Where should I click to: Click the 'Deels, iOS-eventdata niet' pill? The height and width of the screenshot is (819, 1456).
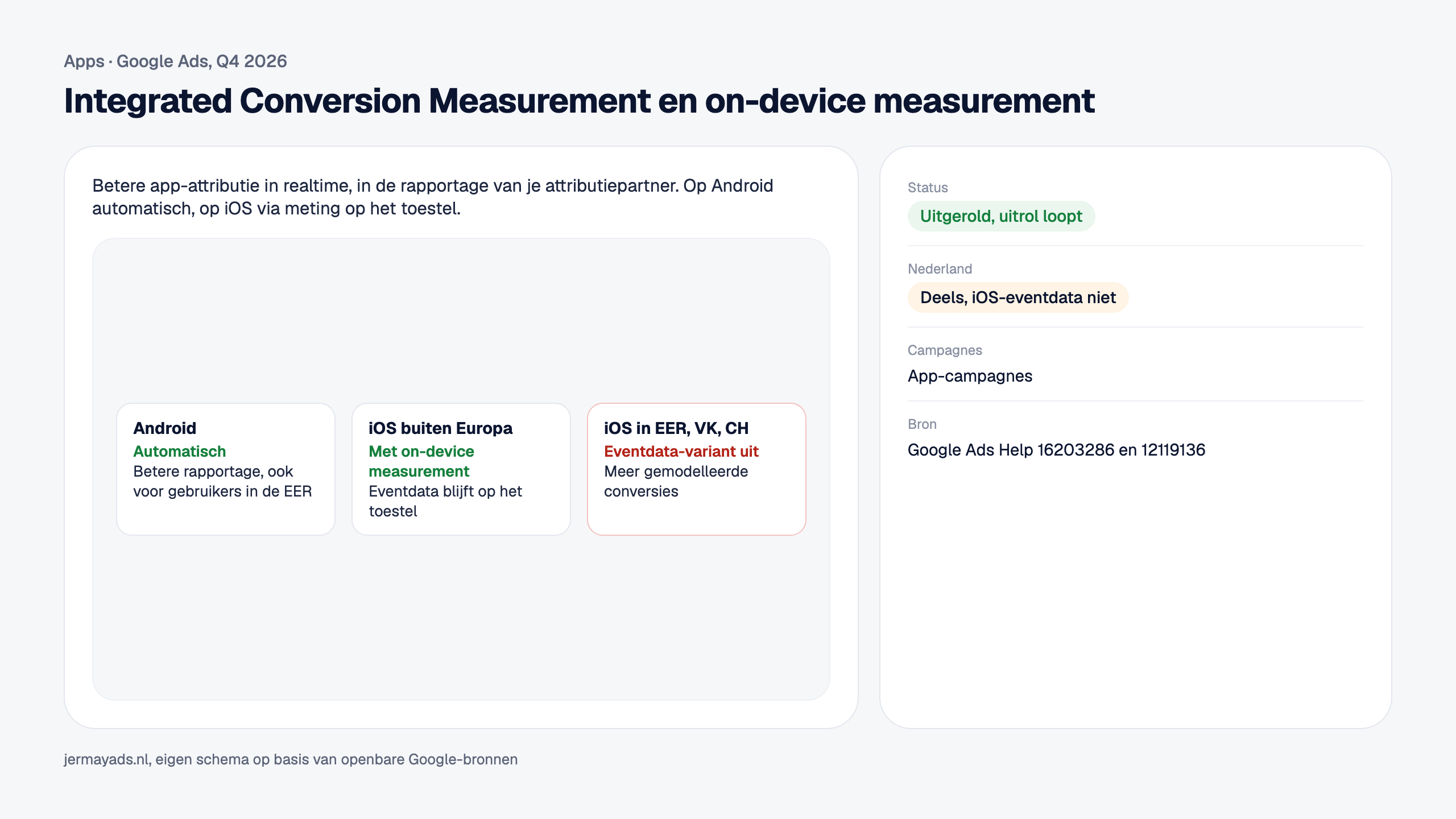coord(1018,297)
